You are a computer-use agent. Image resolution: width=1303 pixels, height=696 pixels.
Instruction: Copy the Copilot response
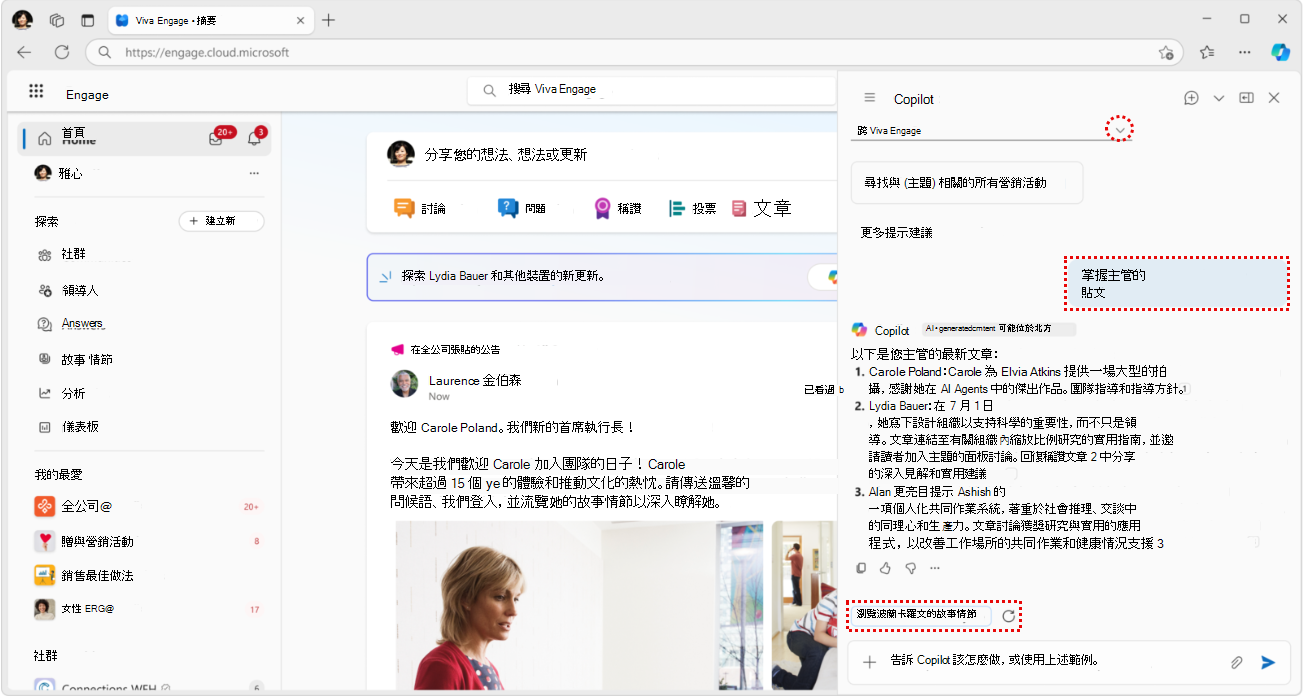point(860,568)
